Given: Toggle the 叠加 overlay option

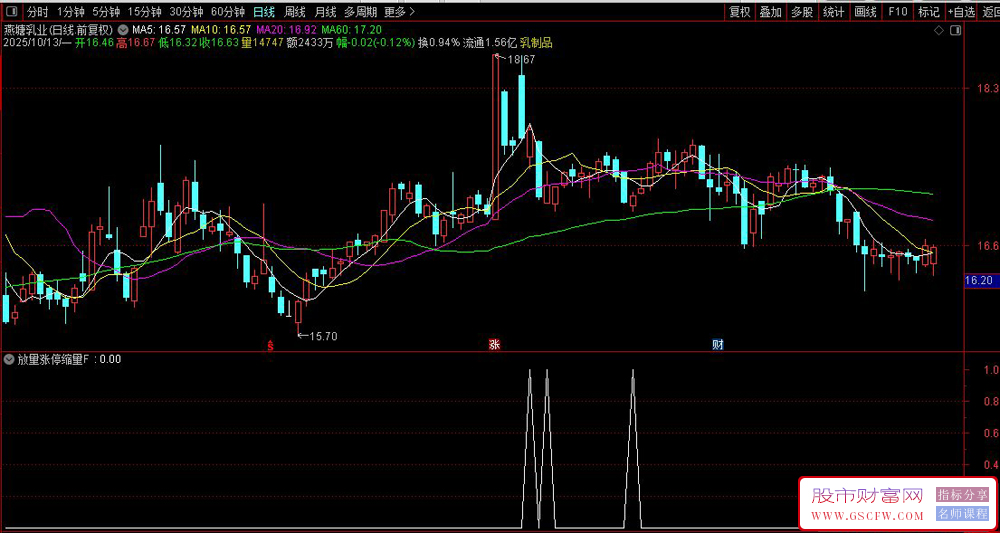Looking at the screenshot, I should pyautogui.click(x=770, y=12).
